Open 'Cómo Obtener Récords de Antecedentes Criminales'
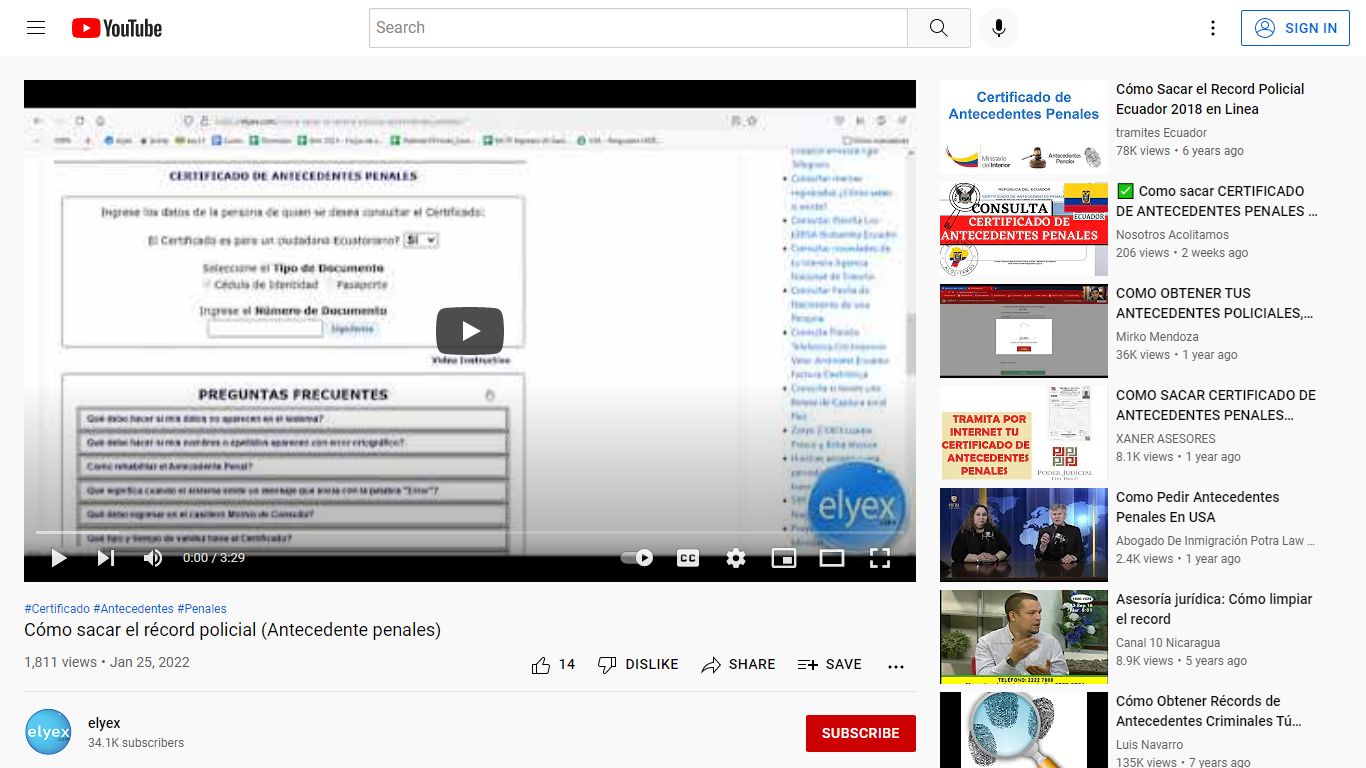 coord(1209,711)
